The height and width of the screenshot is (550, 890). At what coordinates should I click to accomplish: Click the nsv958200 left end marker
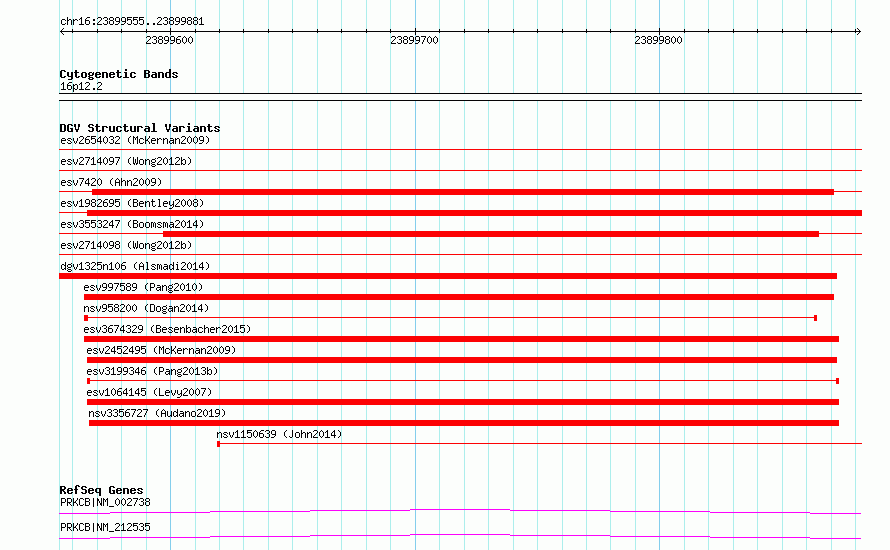tap(86, 318)
